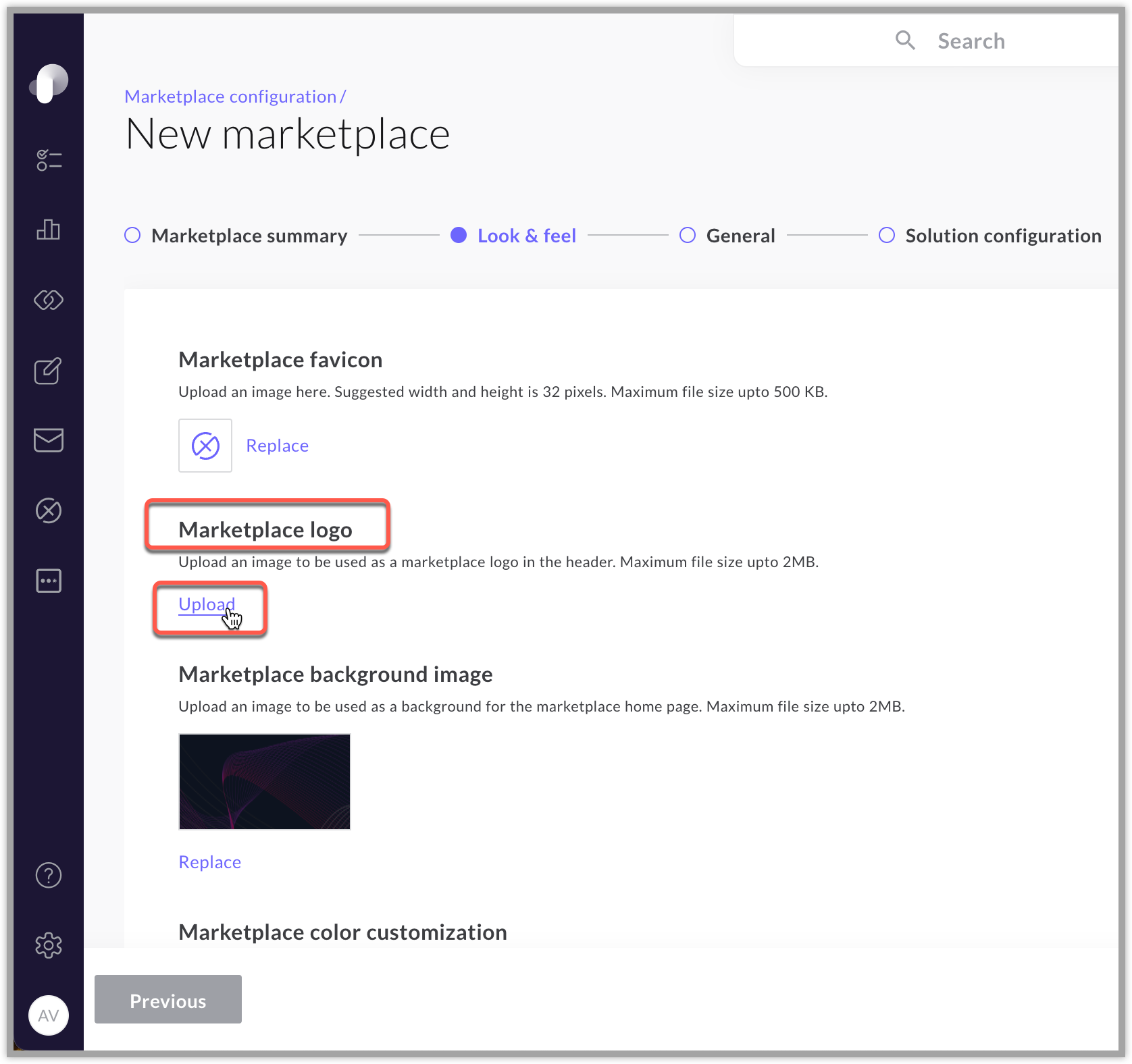Viewport: 1132px width, 1064px height.
Task: Switch to the Look & feel step
Action: tap(459, 235)
